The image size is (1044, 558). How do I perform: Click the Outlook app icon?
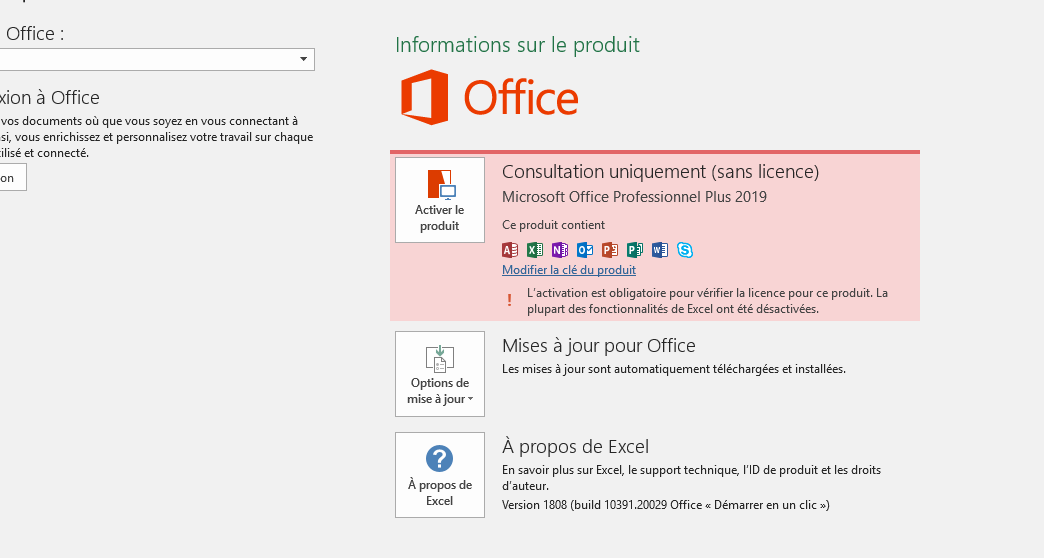pos(585,250)
